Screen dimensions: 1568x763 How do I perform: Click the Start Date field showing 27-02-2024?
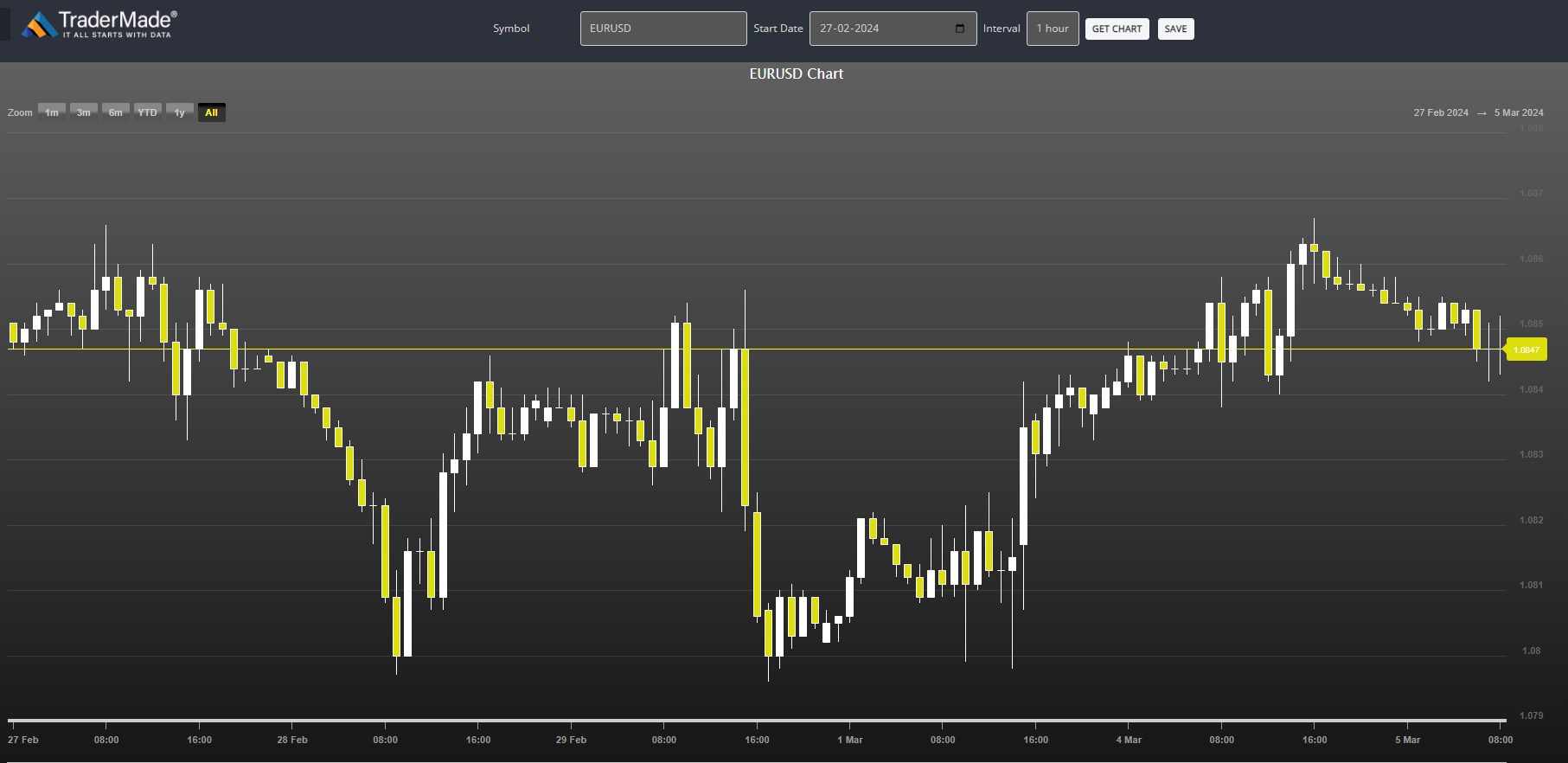click(893, 29)
